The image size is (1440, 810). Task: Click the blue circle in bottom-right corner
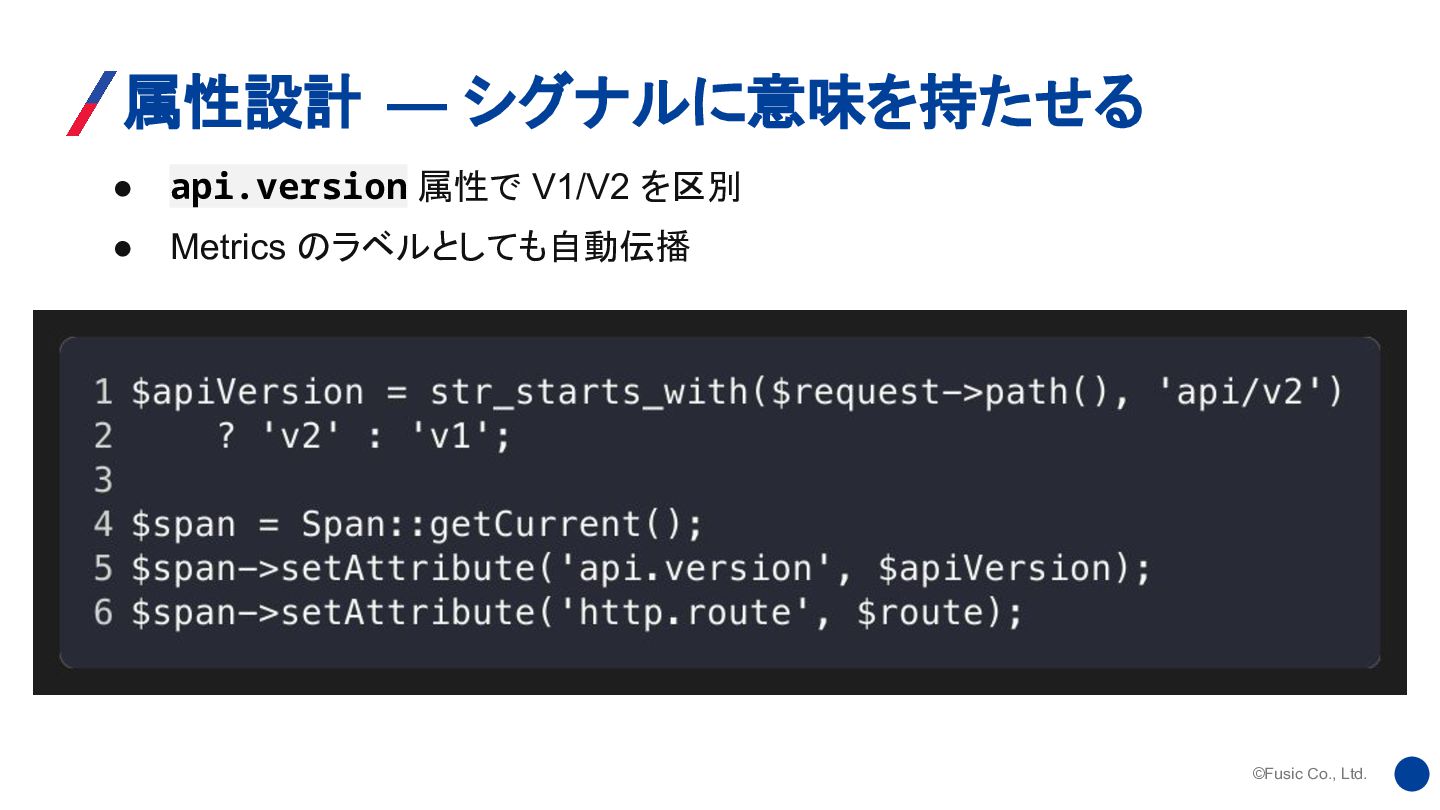[1412, 774]
